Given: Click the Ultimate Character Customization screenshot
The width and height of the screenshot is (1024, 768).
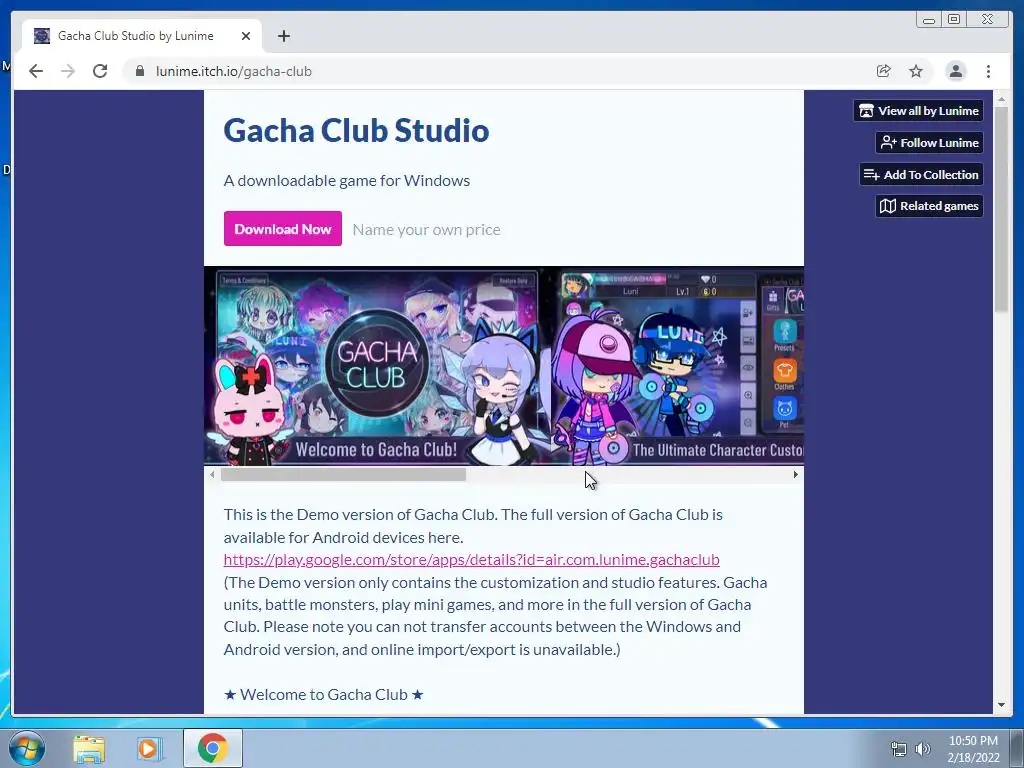Looking at the screenshot, I should (678, 366).
